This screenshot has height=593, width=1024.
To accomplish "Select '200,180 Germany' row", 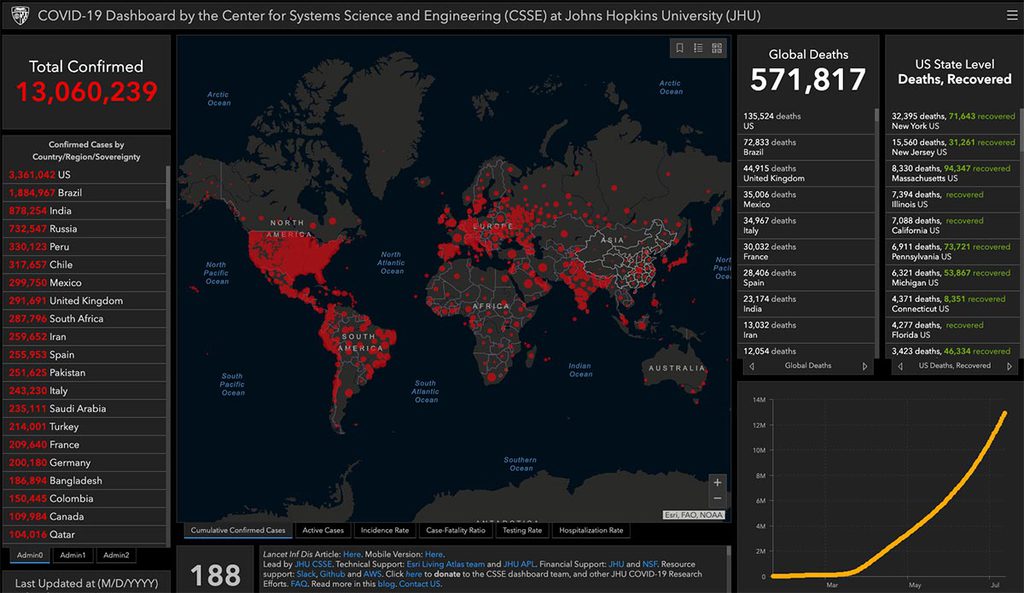I will [x=84, y=462].
